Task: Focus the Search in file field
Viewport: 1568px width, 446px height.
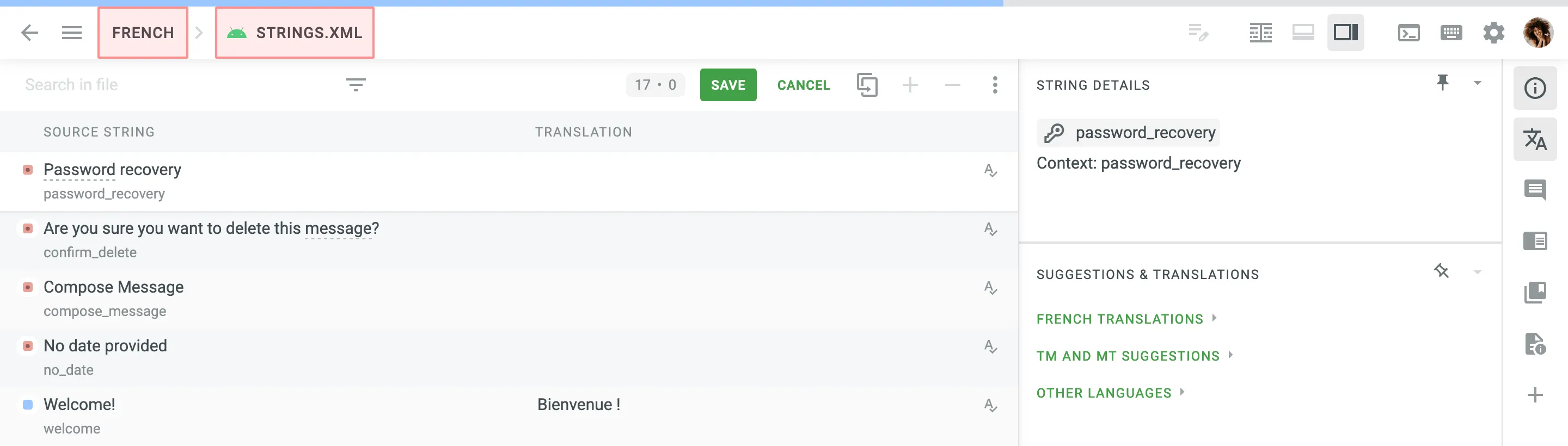Action: pyautogui.click(x=176, y=84)
